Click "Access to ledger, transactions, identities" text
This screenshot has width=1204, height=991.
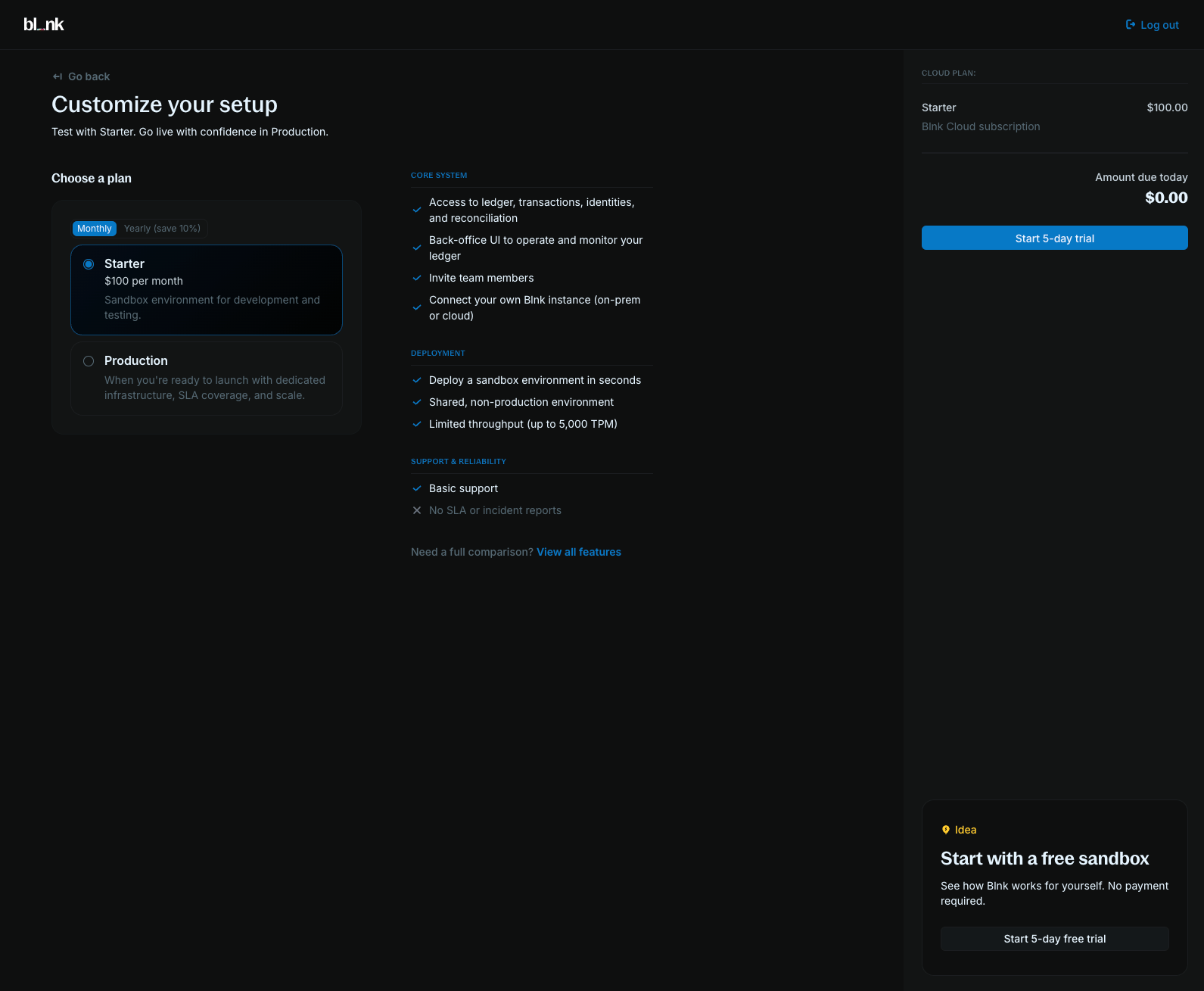click(x=532, y=210)
